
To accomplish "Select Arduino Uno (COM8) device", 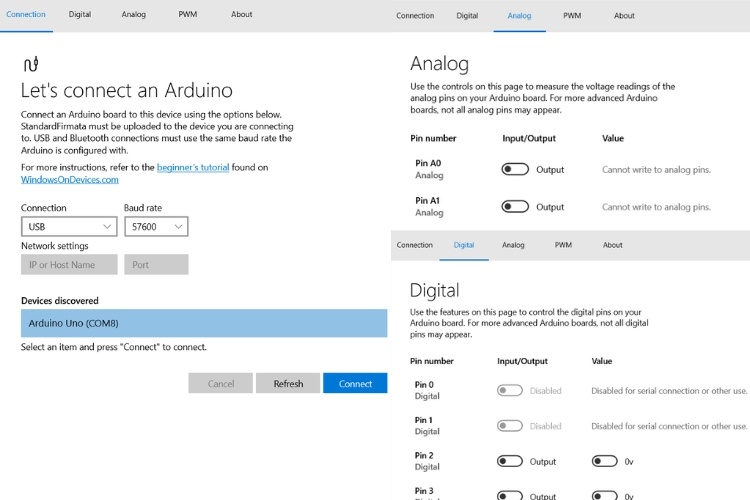I will pos(204,323).
